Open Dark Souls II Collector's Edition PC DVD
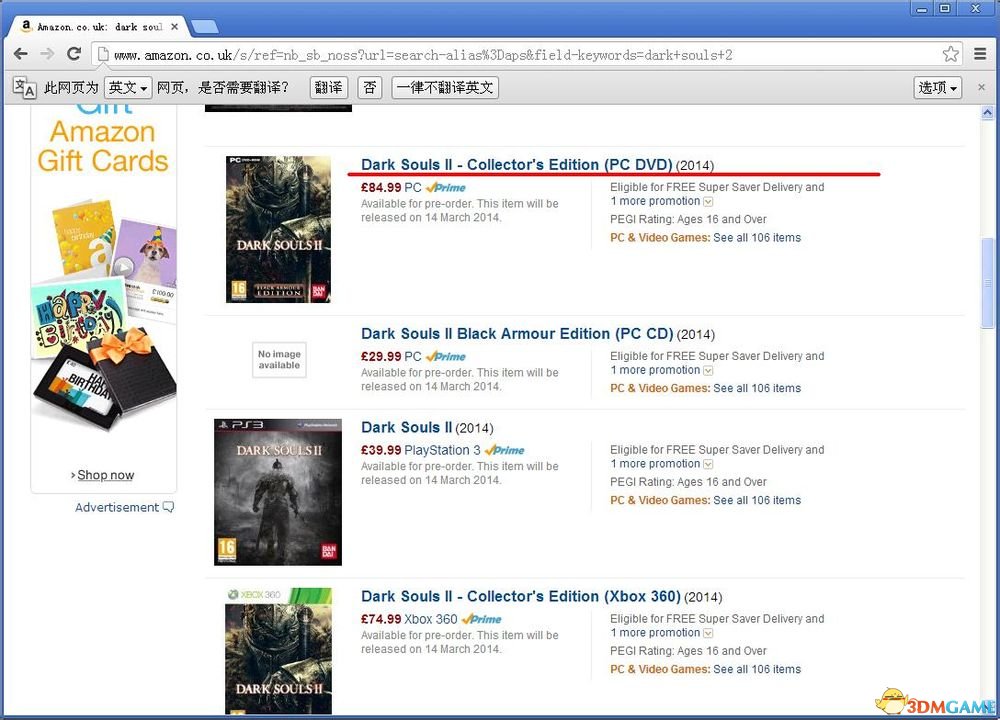Image resolution: width=1000 pixels, height=720 pixels. point(517,165)
